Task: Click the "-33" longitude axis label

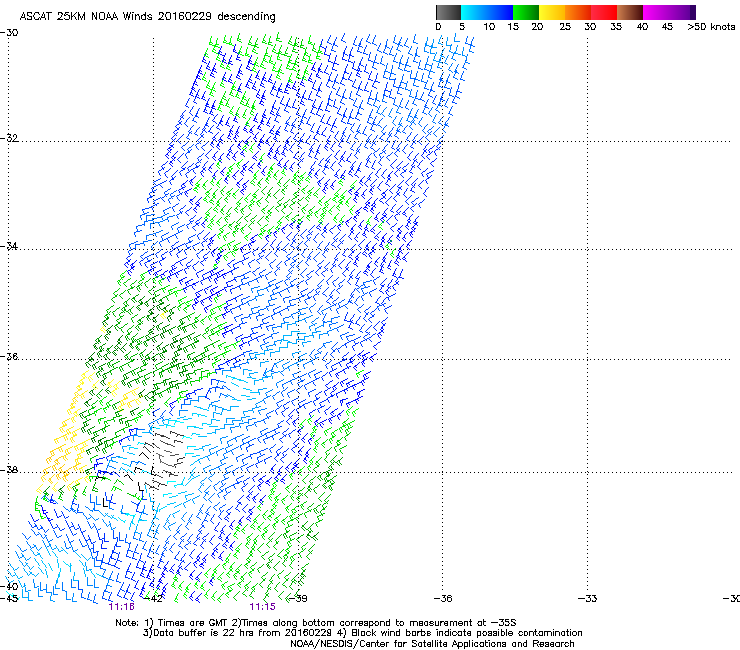Action: (588, 599)
